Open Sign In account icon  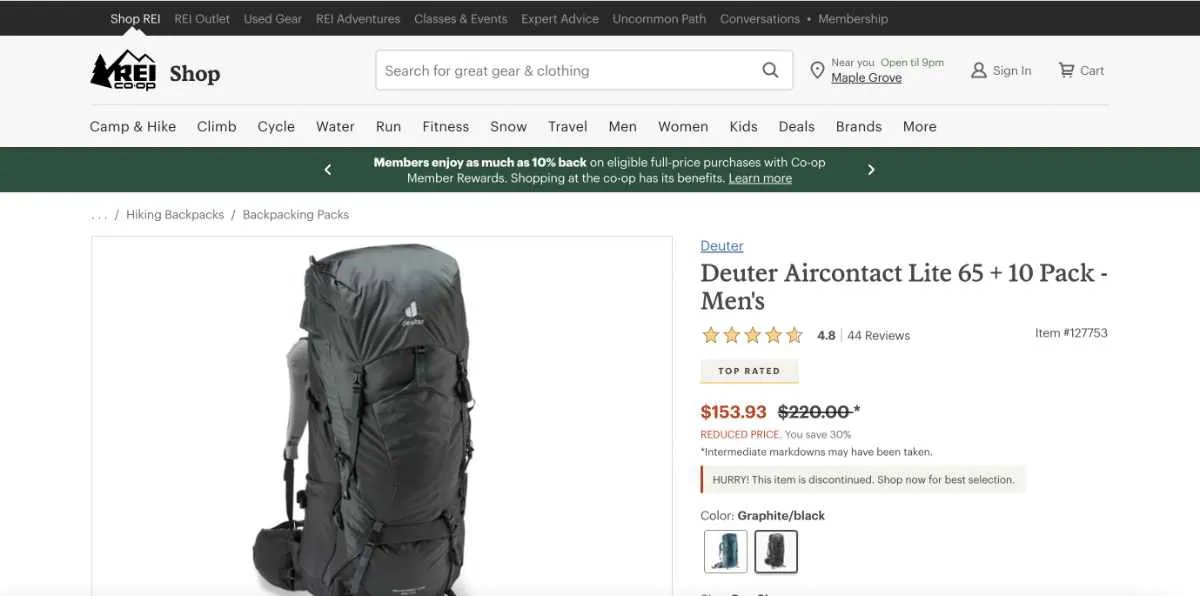click(979, 70)
